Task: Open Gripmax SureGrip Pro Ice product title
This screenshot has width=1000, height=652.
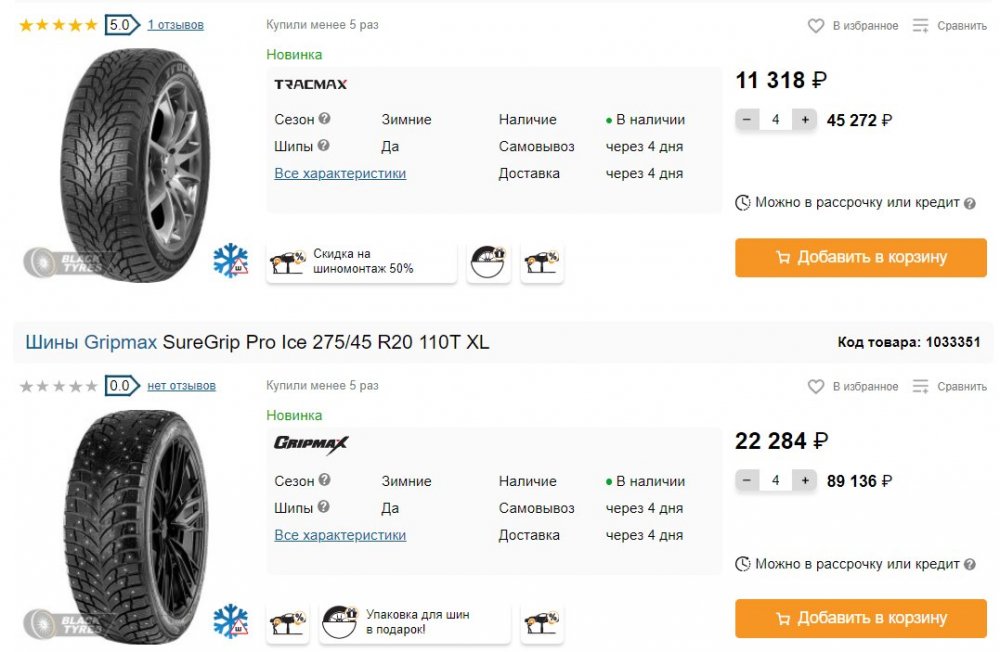Action: tap(257, 343)
